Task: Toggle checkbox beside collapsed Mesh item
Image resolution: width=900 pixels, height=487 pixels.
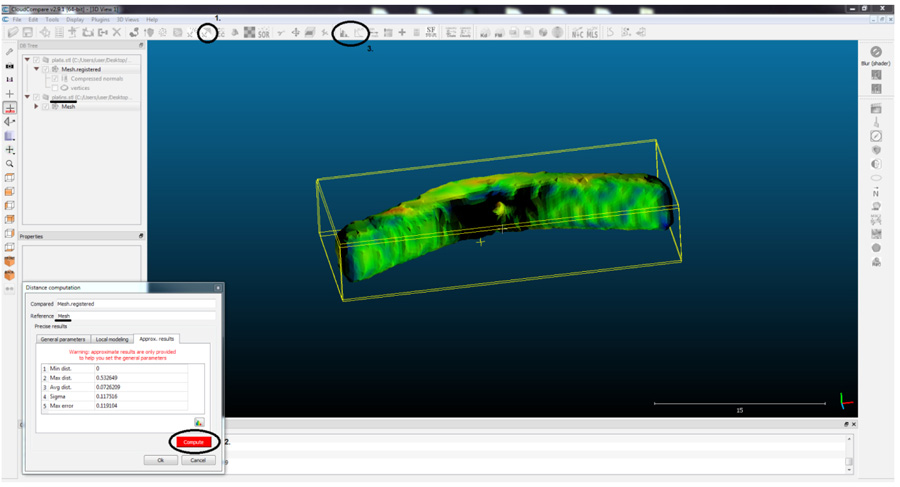Action: tap(46, 106)
